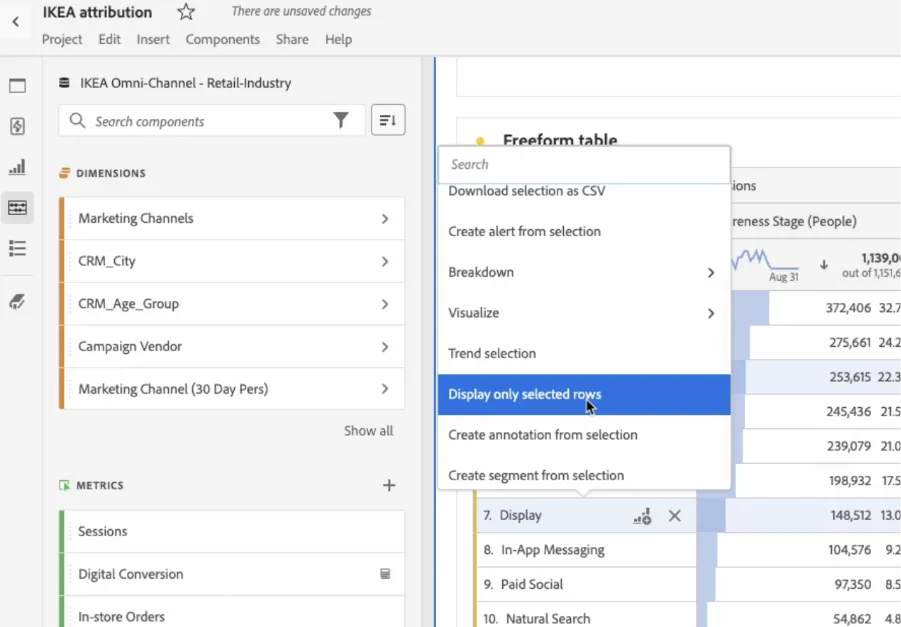
Task: Click the sort components button
Action: tap(388, 120)
